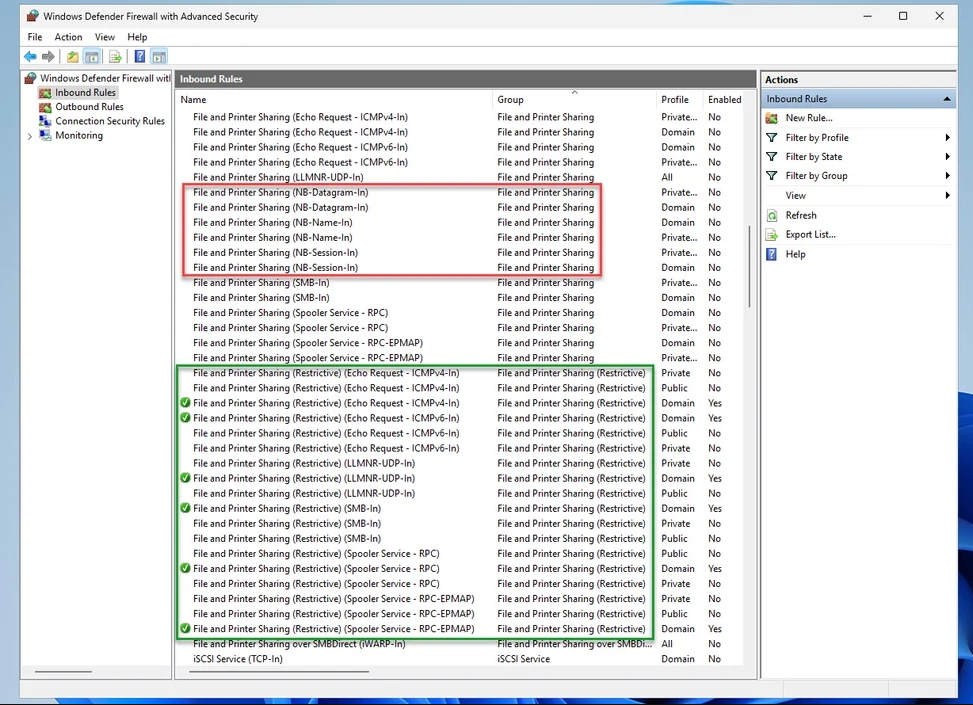This screenshot has width=973, height=705.
Task: Click the Refresh icon in Actions pane
Action: click(x=771, y=215)
